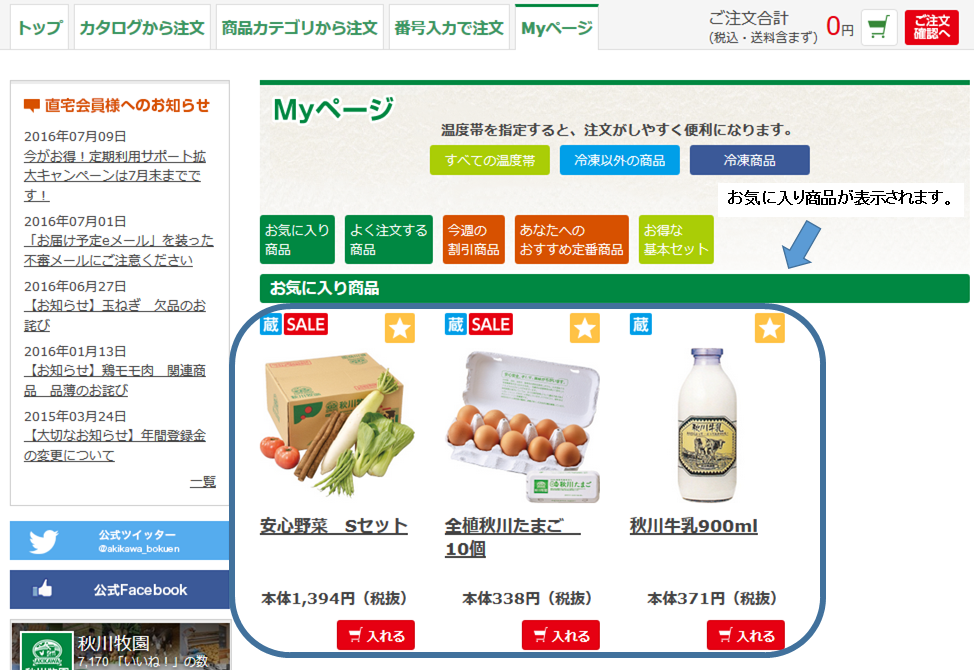Click the SALE badge on 全植秋川たまご
974x670 pixels.
pos(491,324)
